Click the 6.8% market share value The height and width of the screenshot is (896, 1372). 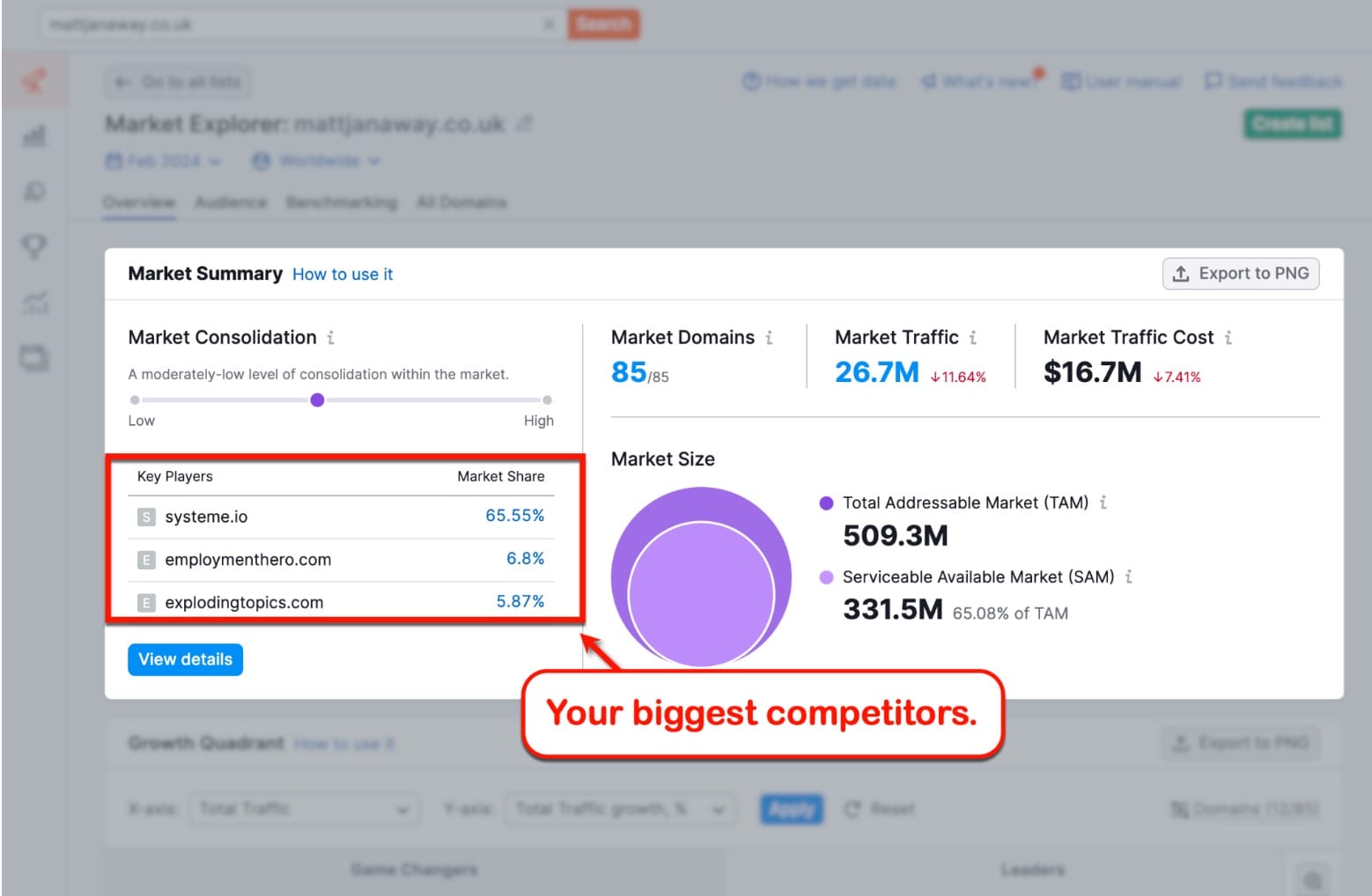[526, 559]
